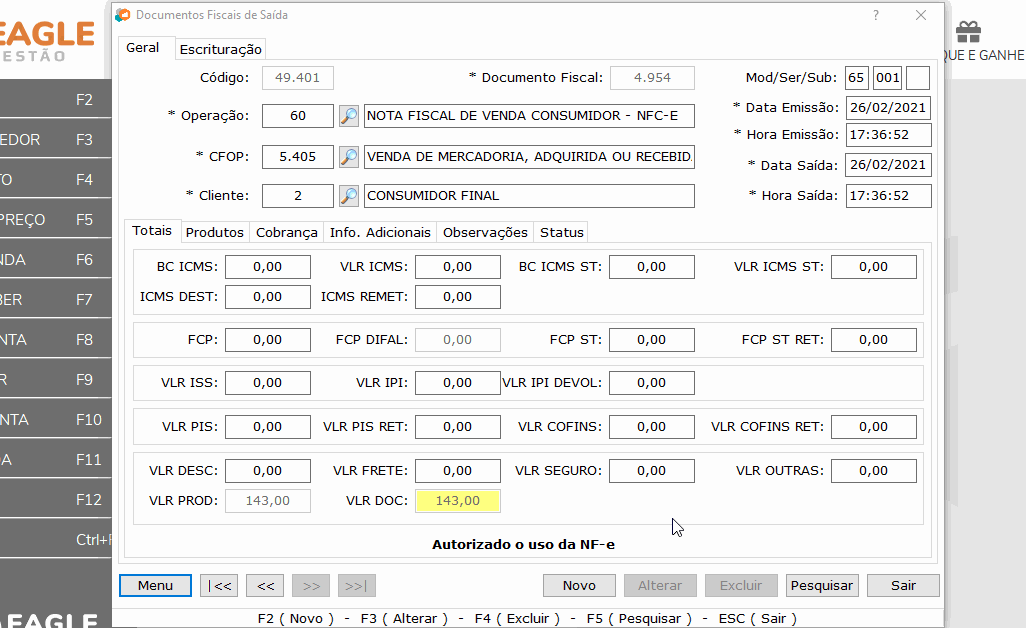Viewport: 1026px width, 628px height.
Task: Click the FCP value field
Action: (268, 340)
